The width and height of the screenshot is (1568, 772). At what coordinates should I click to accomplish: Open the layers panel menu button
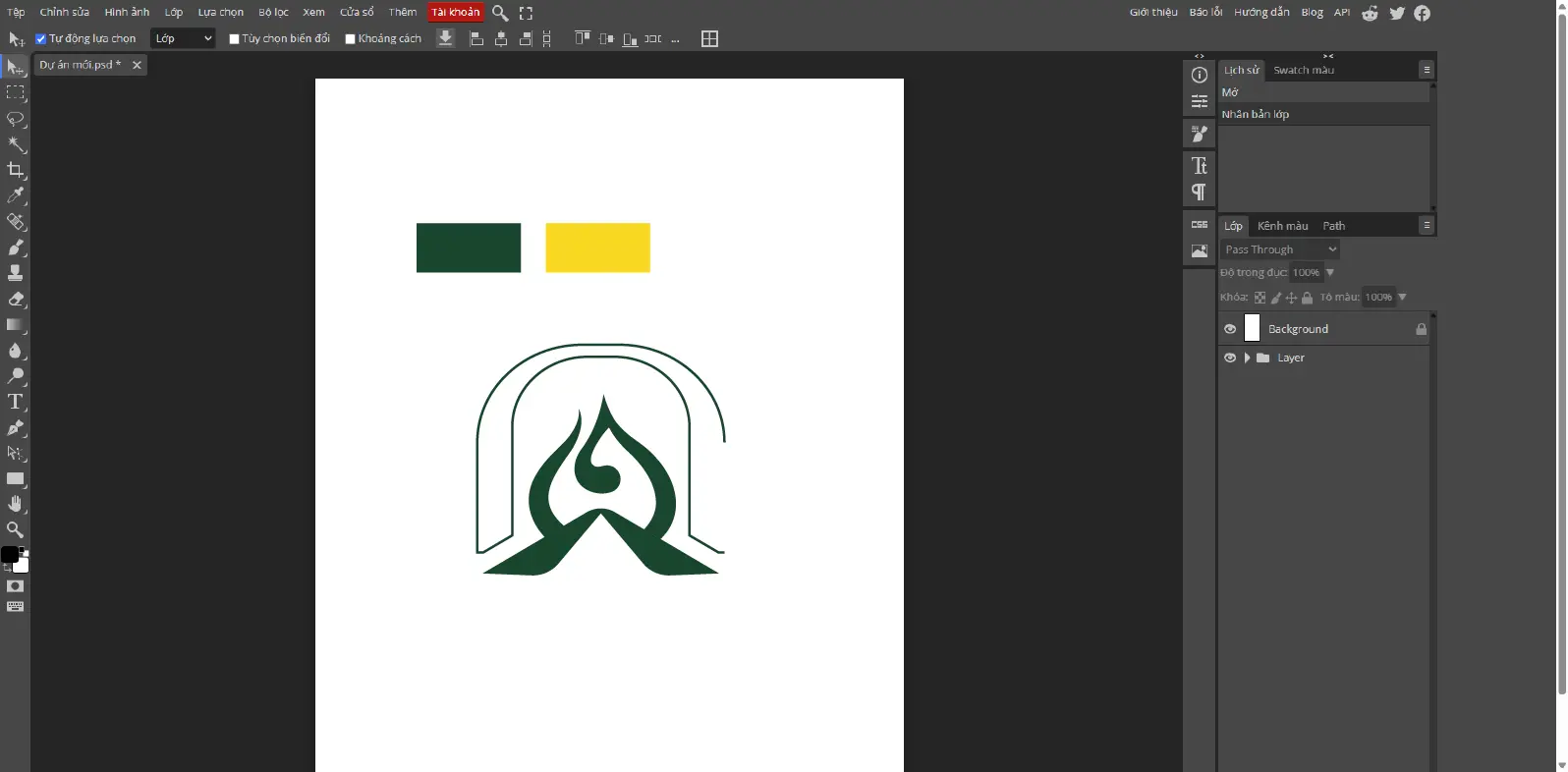pos(1427,226)
